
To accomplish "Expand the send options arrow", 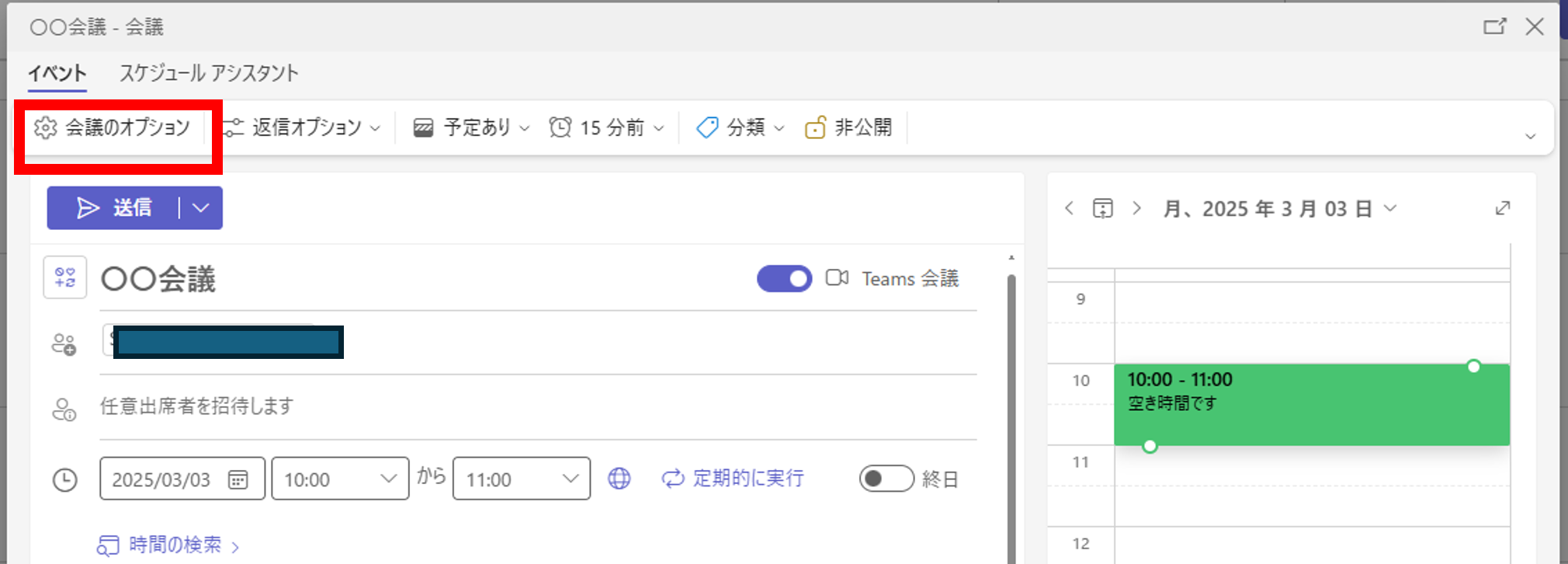I will [201, 208].
